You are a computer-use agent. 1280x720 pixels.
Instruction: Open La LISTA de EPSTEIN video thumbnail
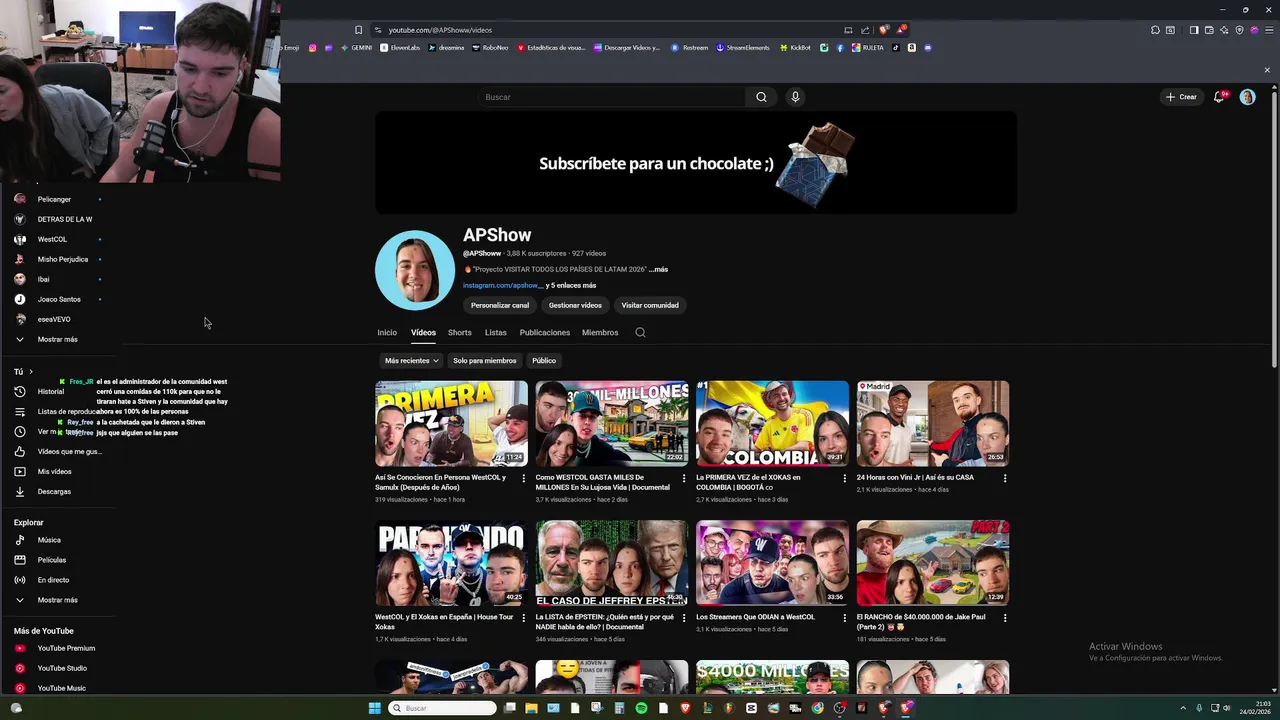click(612, 563)
